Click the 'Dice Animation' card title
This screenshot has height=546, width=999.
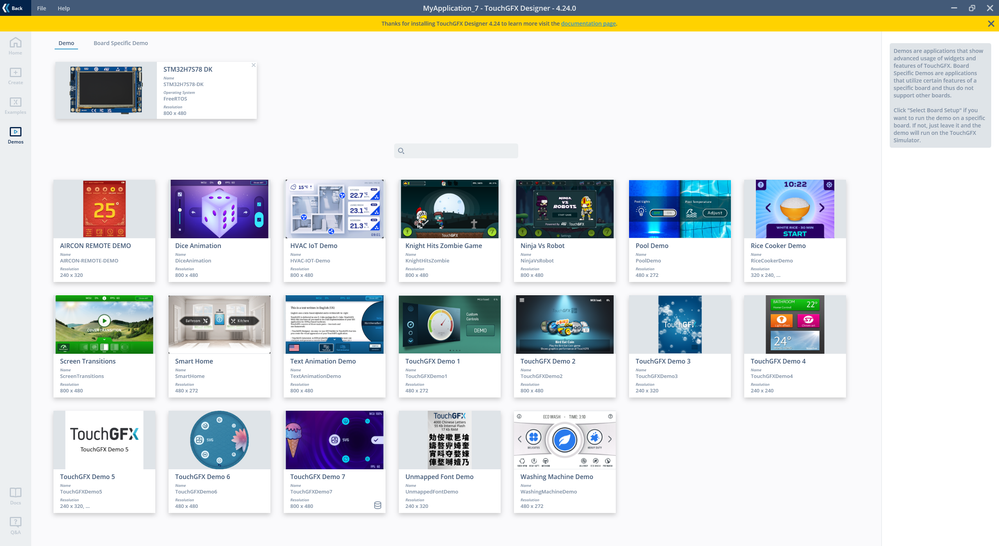tap(198, 246)
